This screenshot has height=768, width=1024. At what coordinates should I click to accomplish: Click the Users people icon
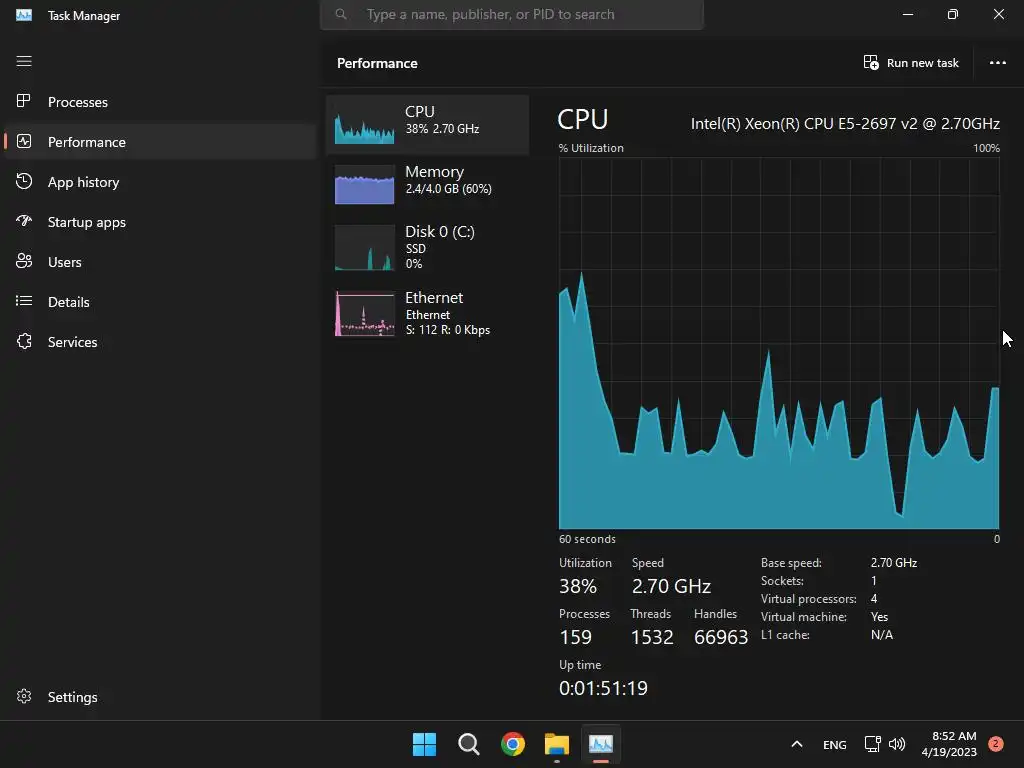tap(24, 261)
